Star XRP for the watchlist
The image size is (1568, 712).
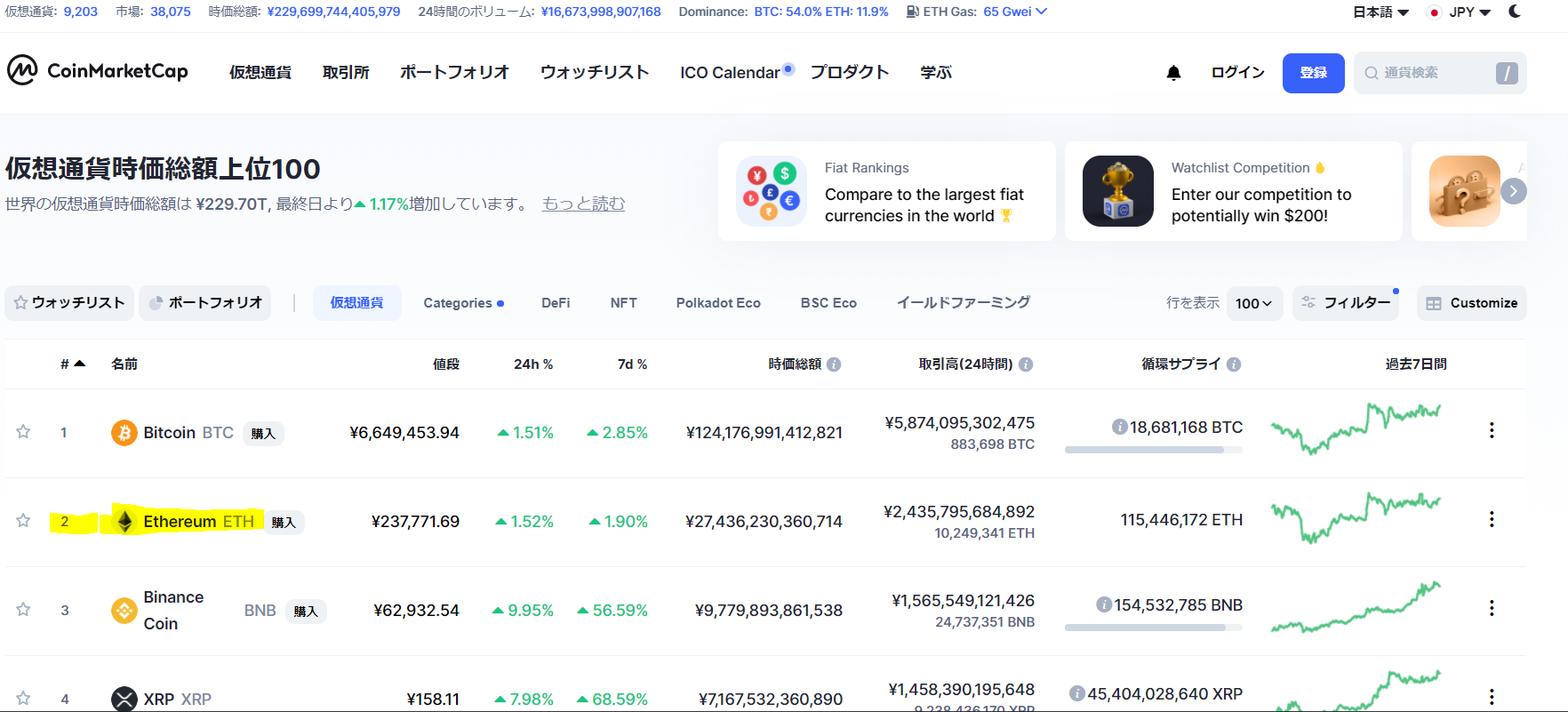pos(23,699)
